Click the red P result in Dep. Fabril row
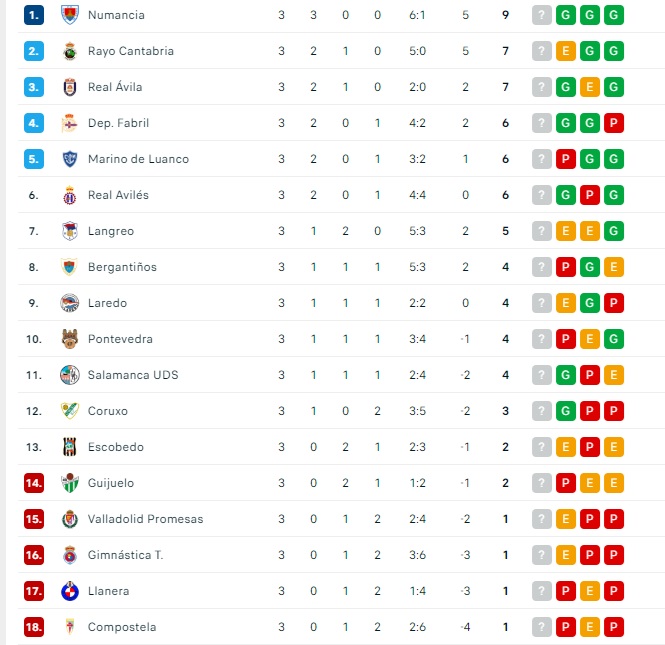This screenshot has height=645, width=665. click(614, 123)
